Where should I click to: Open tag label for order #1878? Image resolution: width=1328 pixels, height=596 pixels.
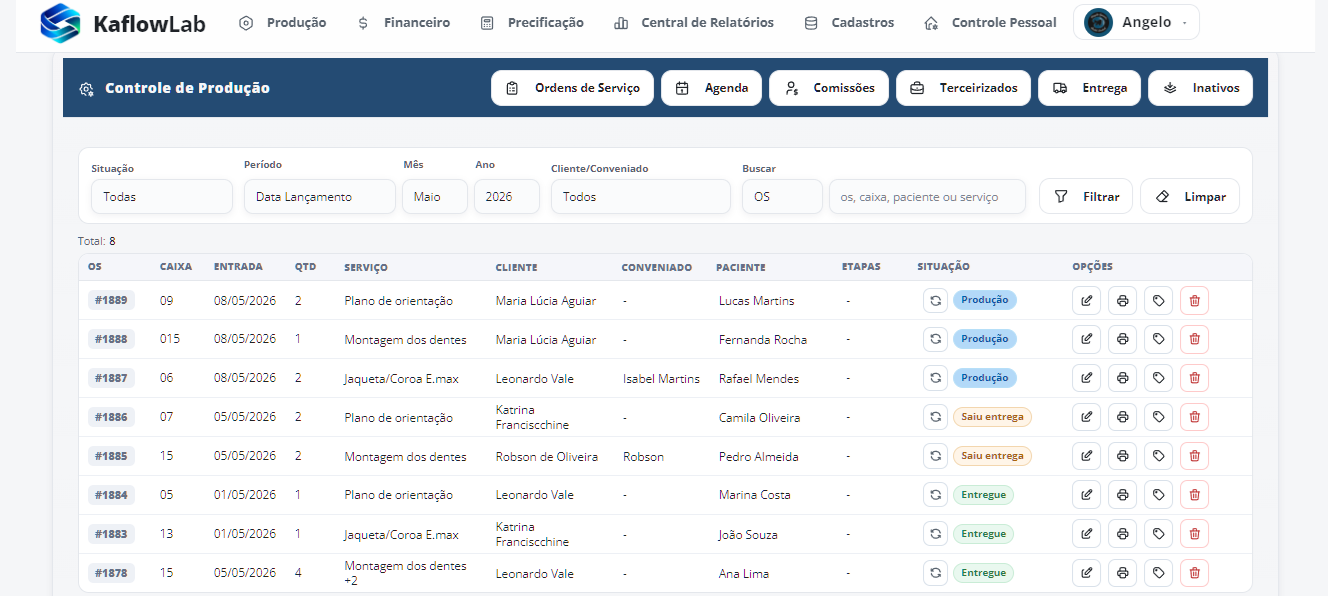point(1158,573)
